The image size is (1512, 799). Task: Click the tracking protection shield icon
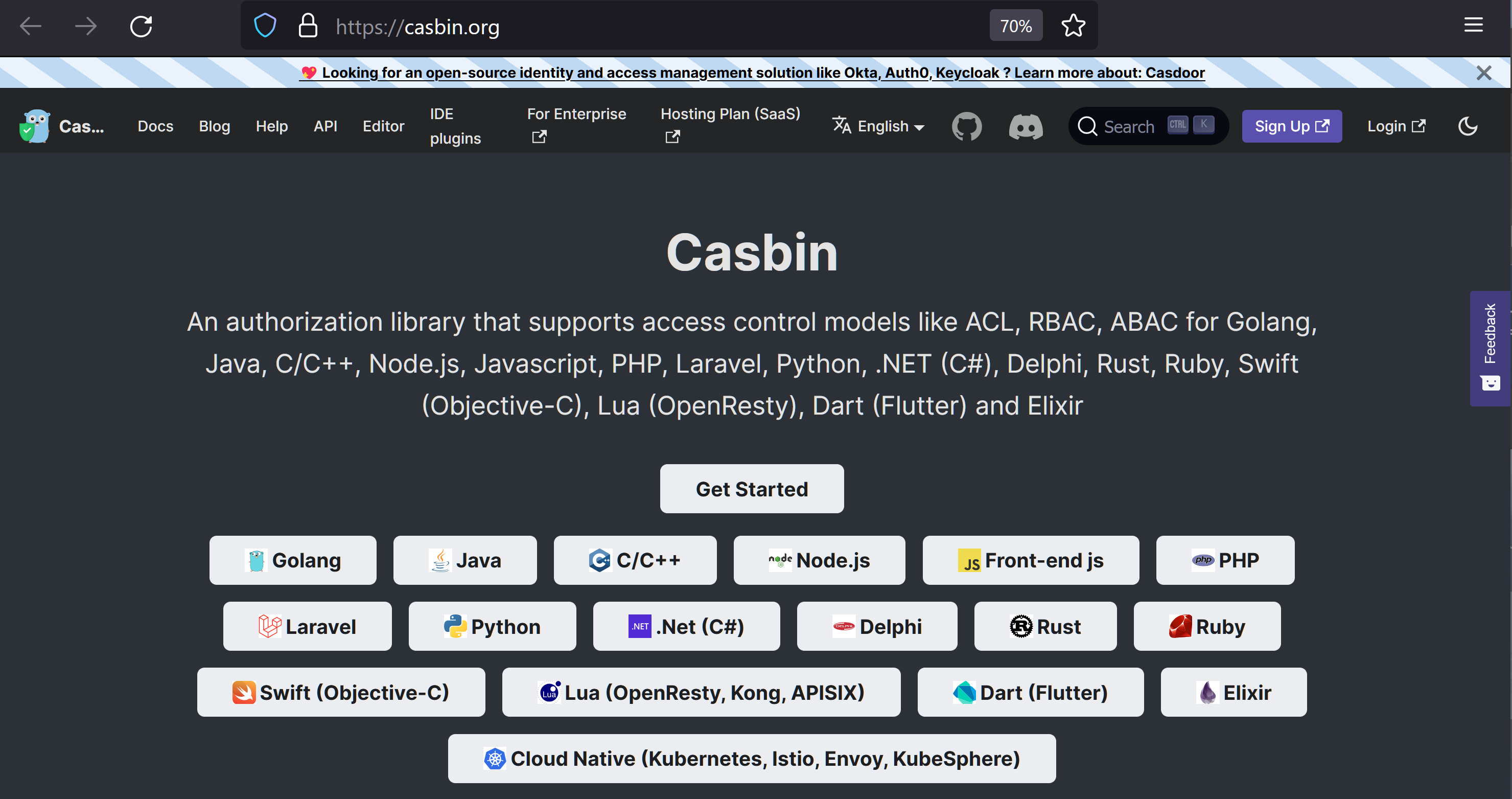[x=265, y=26]
